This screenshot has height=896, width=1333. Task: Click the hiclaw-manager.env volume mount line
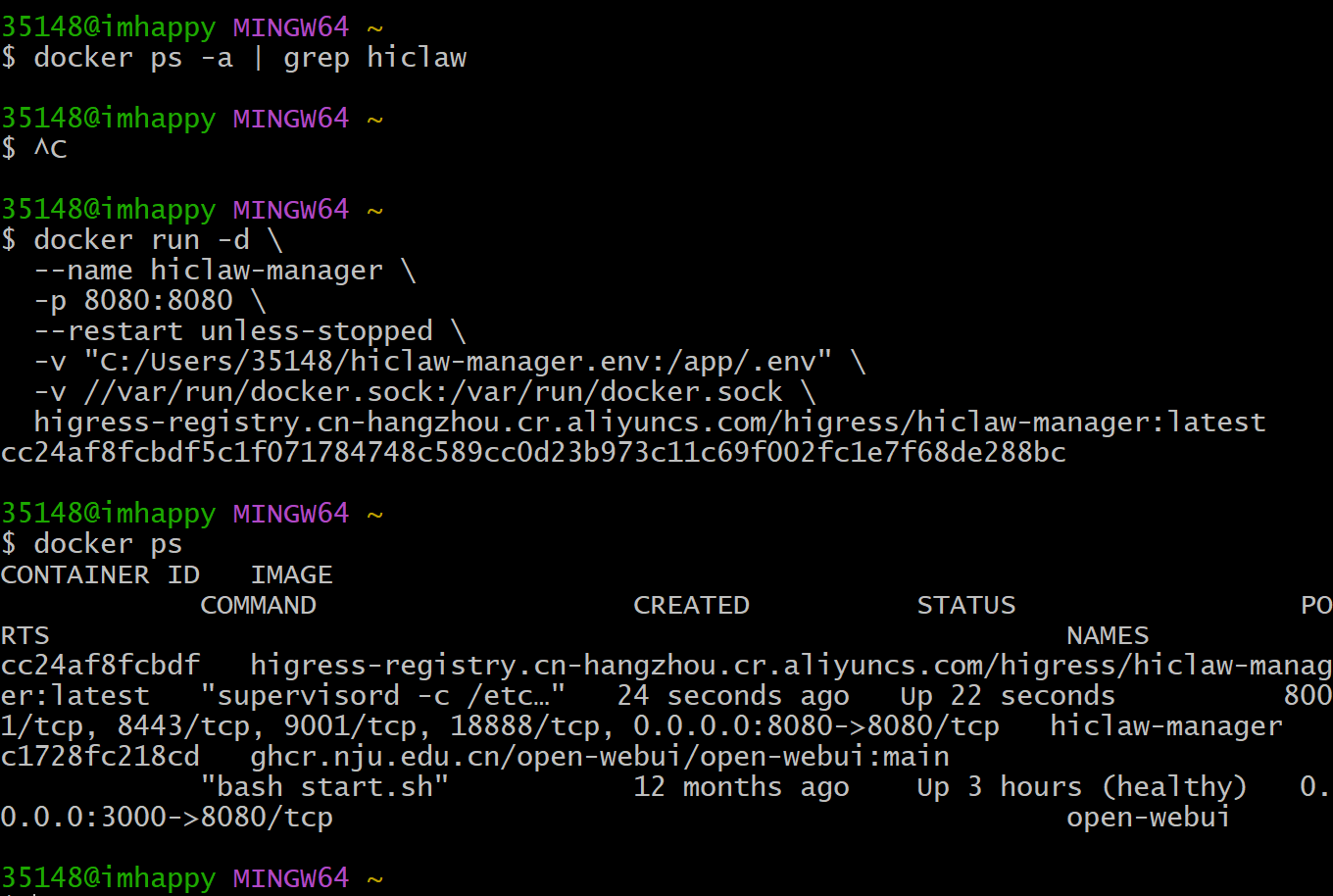450,362
